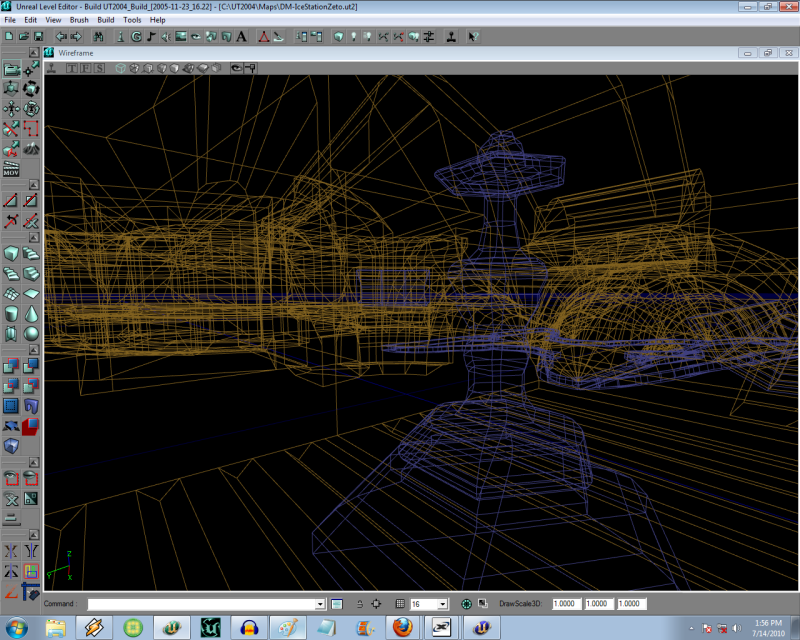Click the Open map folder icon
Viewport: 800px width, 640px height.
(23, 36)
